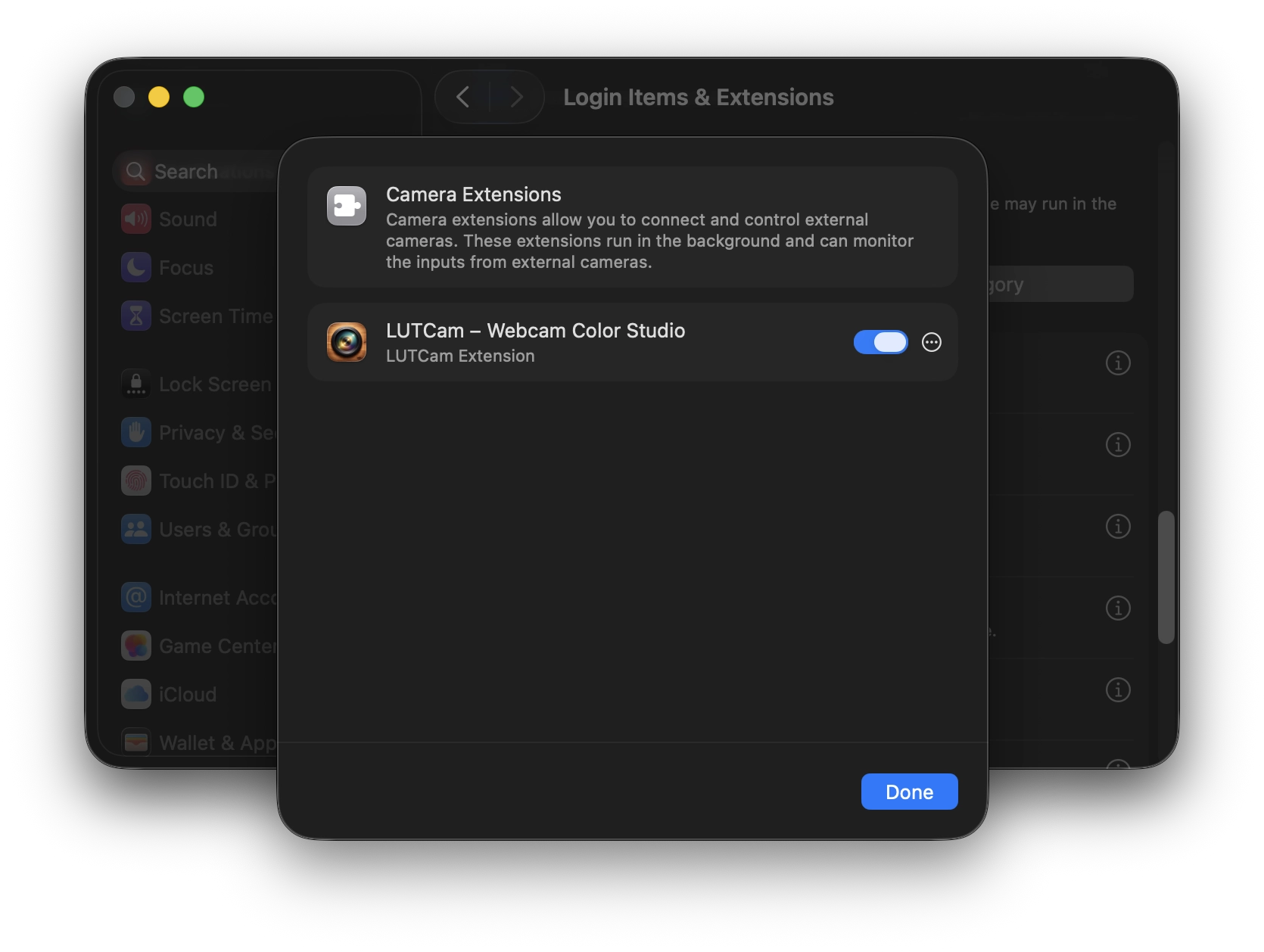Click the Touch ID fingerprint icon

(x=136, y=481)
